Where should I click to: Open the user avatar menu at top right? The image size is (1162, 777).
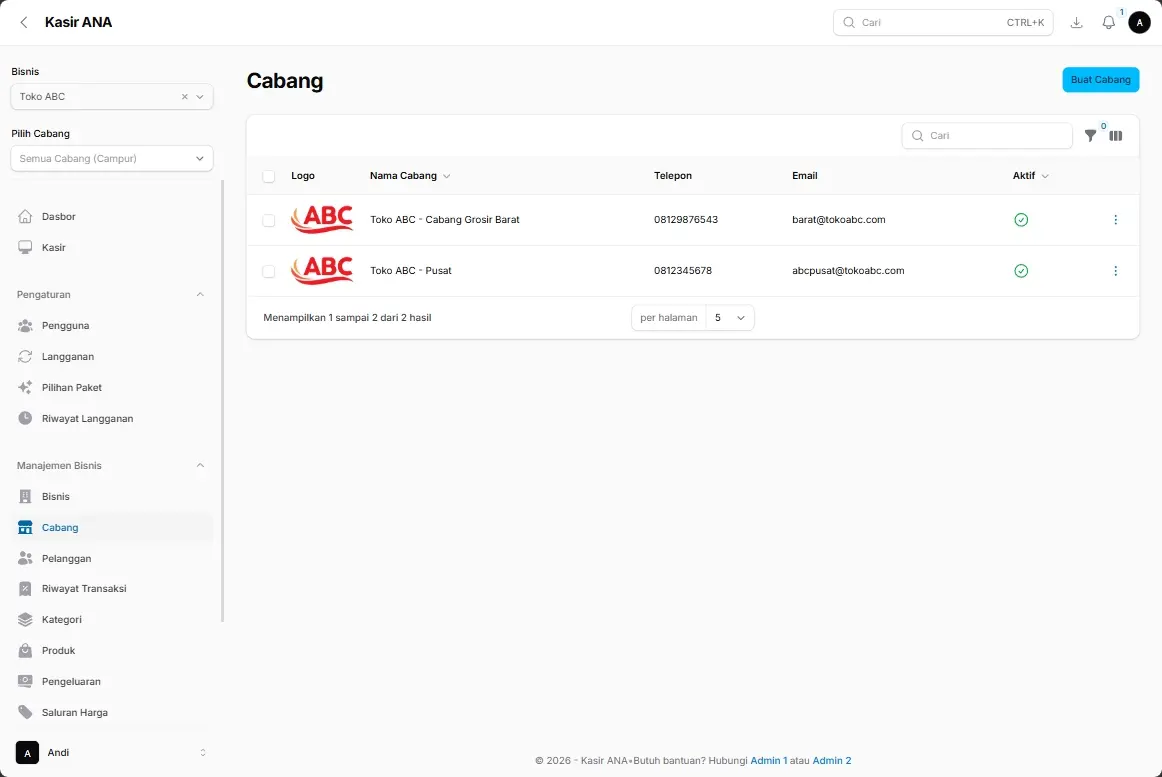coord(1139,22)
